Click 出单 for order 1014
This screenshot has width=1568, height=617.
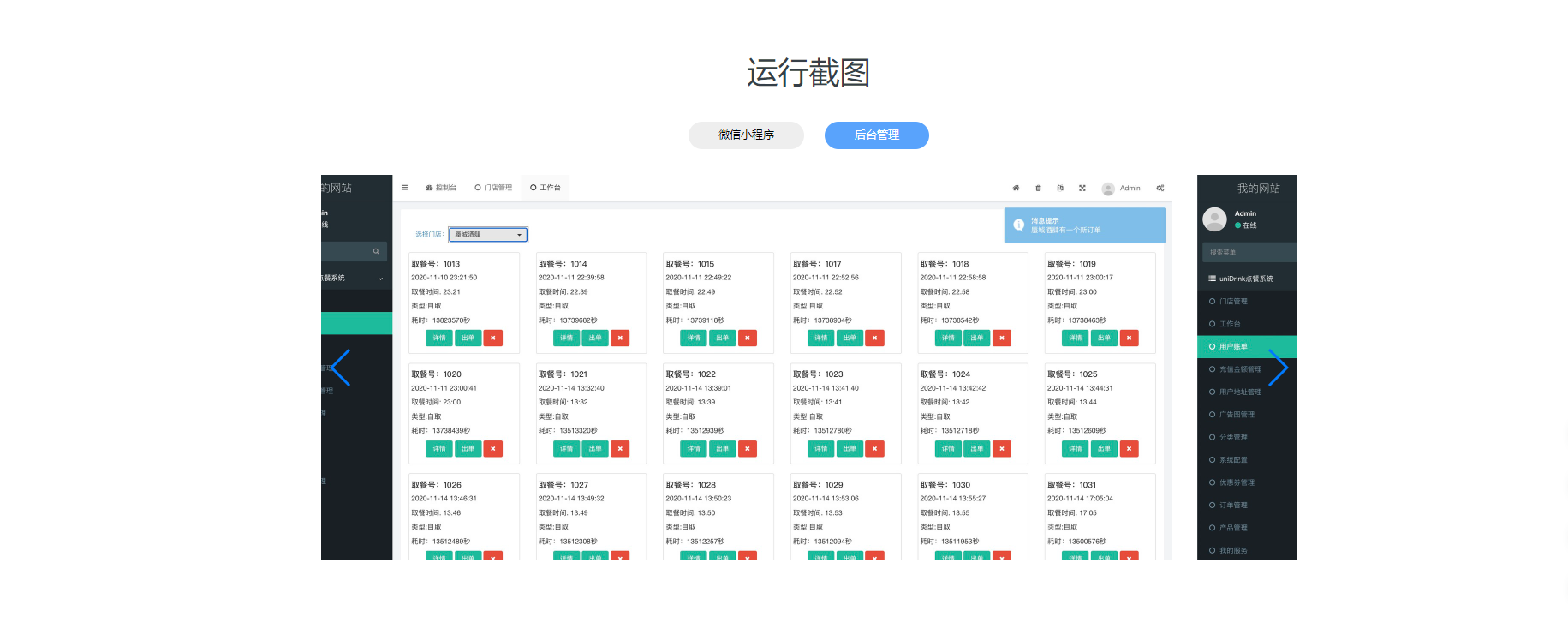click(595, 338)
